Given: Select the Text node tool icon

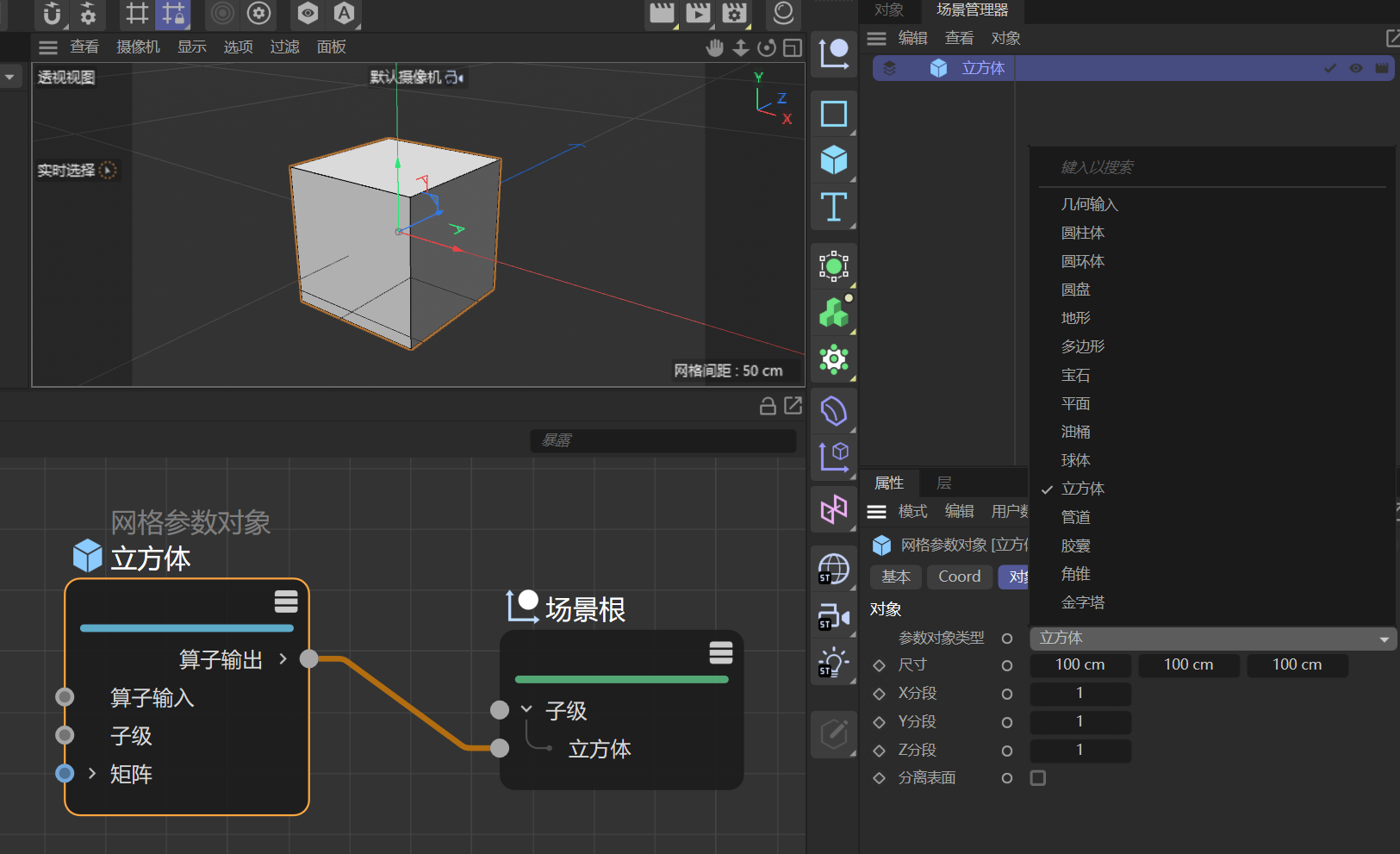Looking at the screenshot, I should pos(833,207).
